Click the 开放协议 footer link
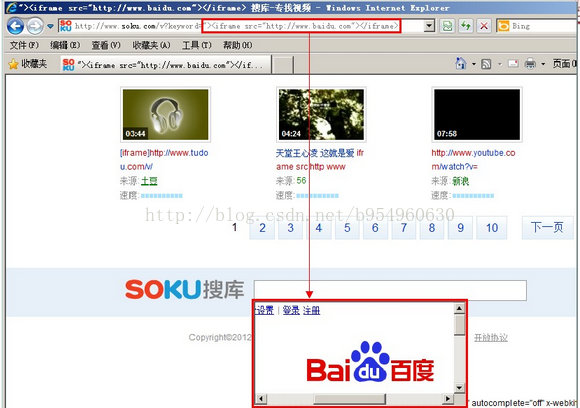The width and height of the screenshot is (580, 408). pos(491,338)
